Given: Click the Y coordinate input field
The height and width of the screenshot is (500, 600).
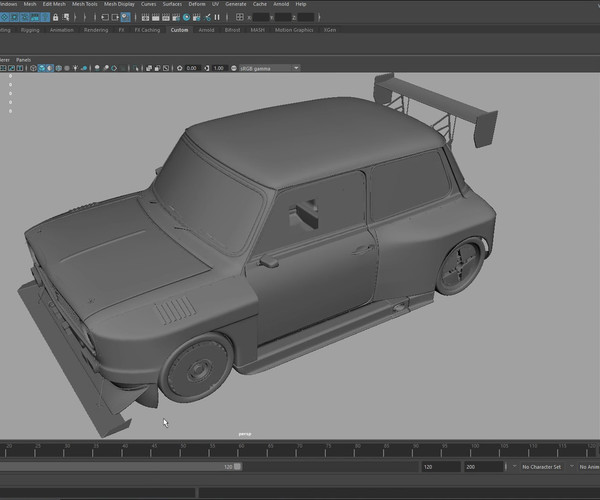Looking at the screenshot, I should click(x=283, y=17).
